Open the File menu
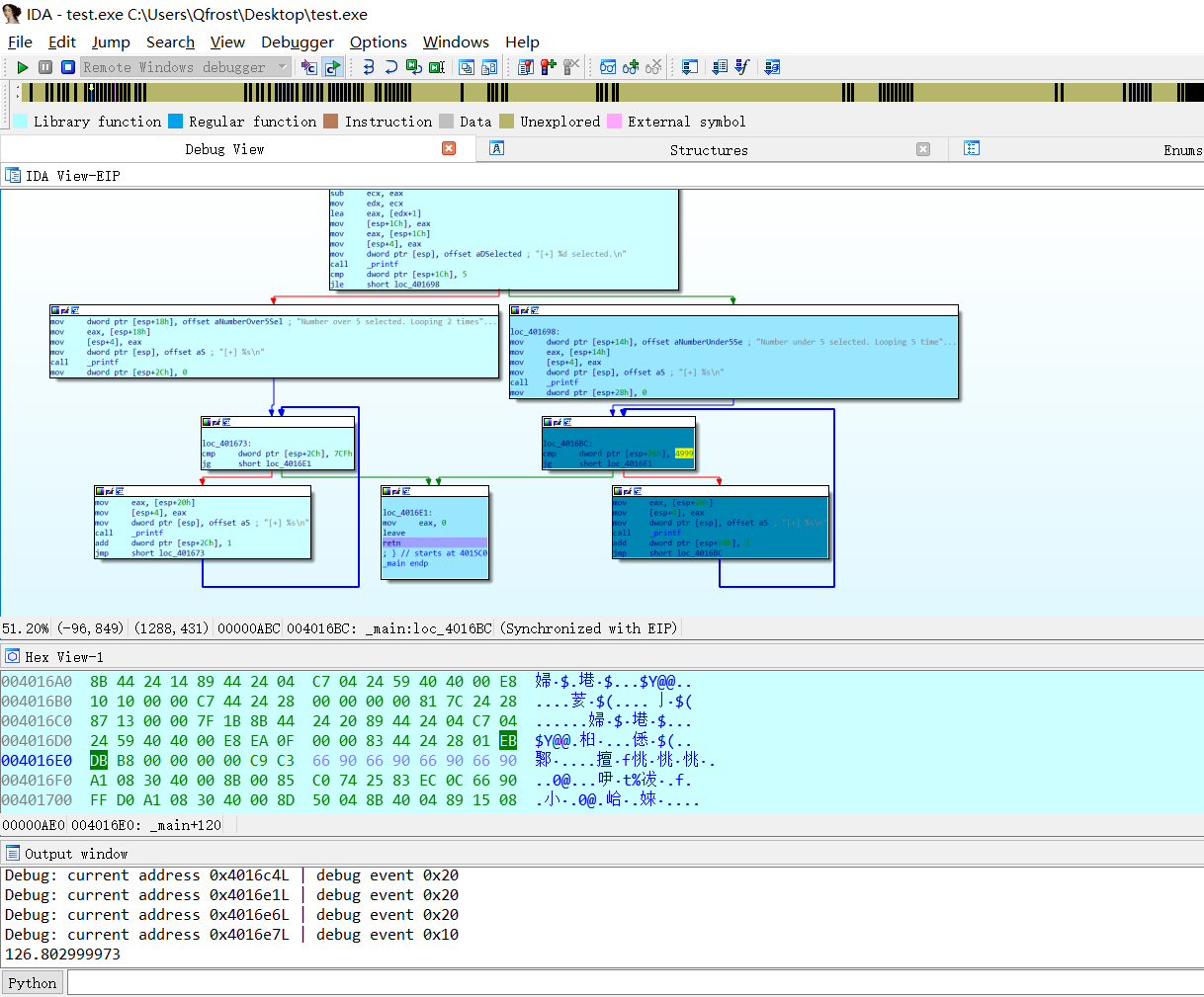The image size is (1204, 997). pos(20,42)
